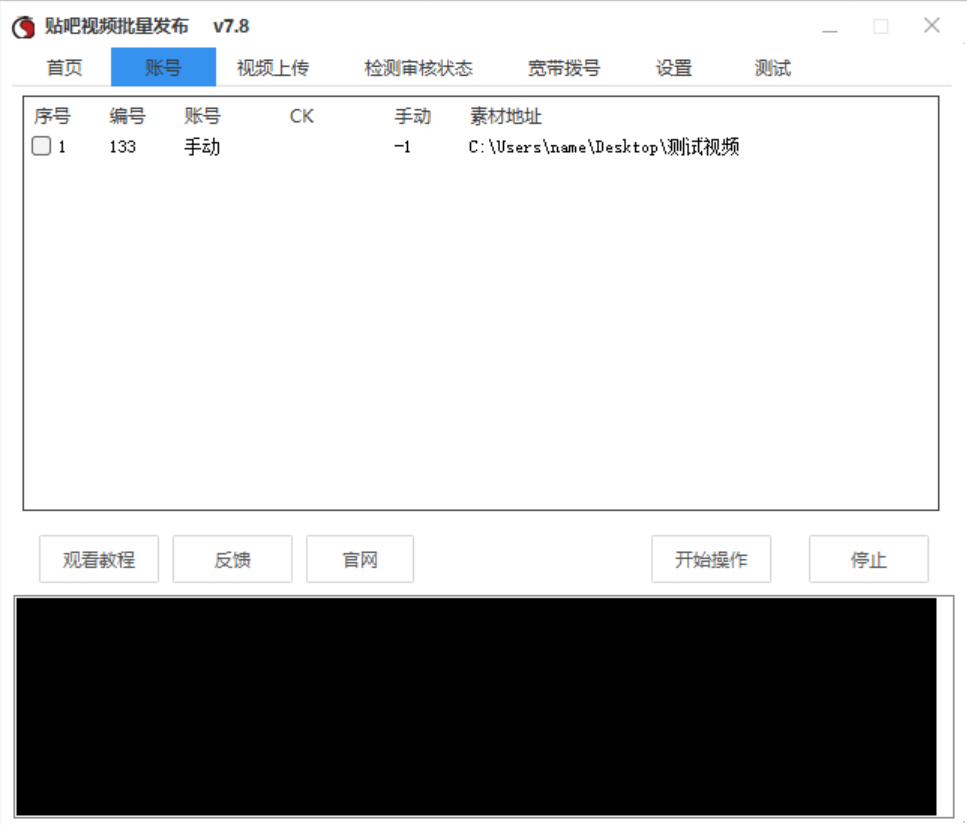Open the 检测审核状态 tab
The image size is (967, 825).
(x=418, y=67)
